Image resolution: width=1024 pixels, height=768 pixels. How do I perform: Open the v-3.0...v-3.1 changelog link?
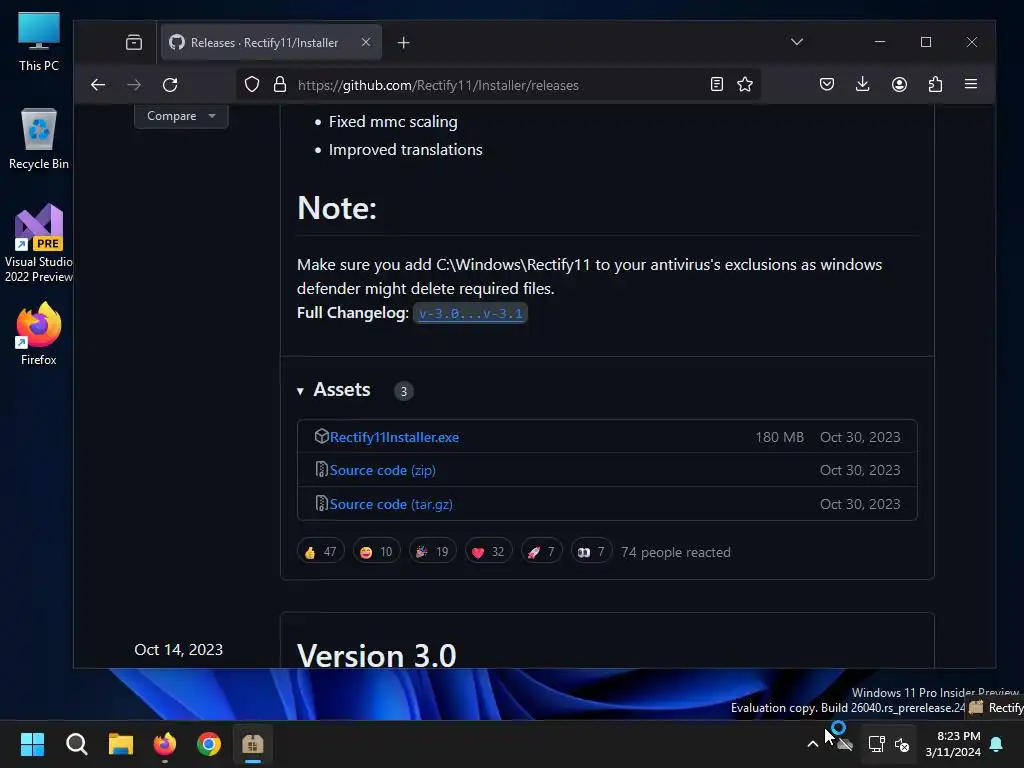click(x=470, y=313)
